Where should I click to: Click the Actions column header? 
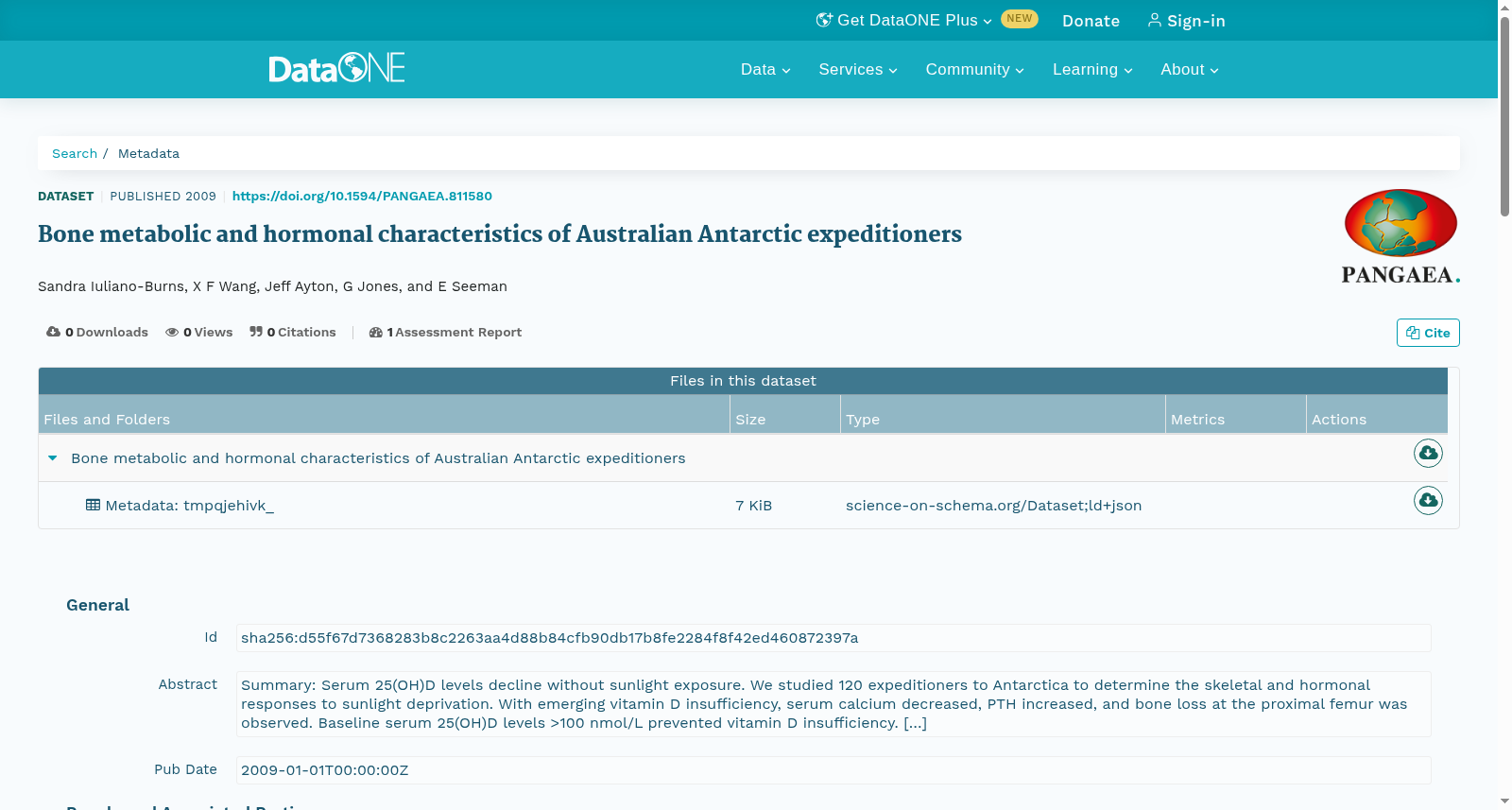[1377, 415]
